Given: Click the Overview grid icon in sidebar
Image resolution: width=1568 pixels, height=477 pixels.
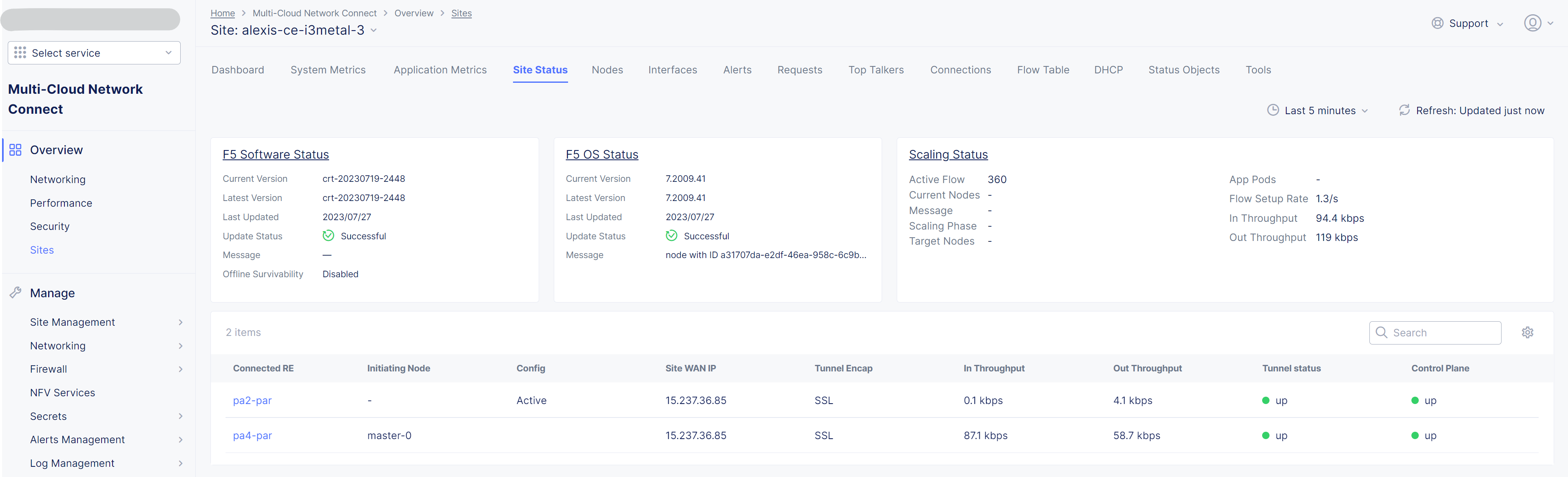Looking at the screenshot, I should pos(15,150).
